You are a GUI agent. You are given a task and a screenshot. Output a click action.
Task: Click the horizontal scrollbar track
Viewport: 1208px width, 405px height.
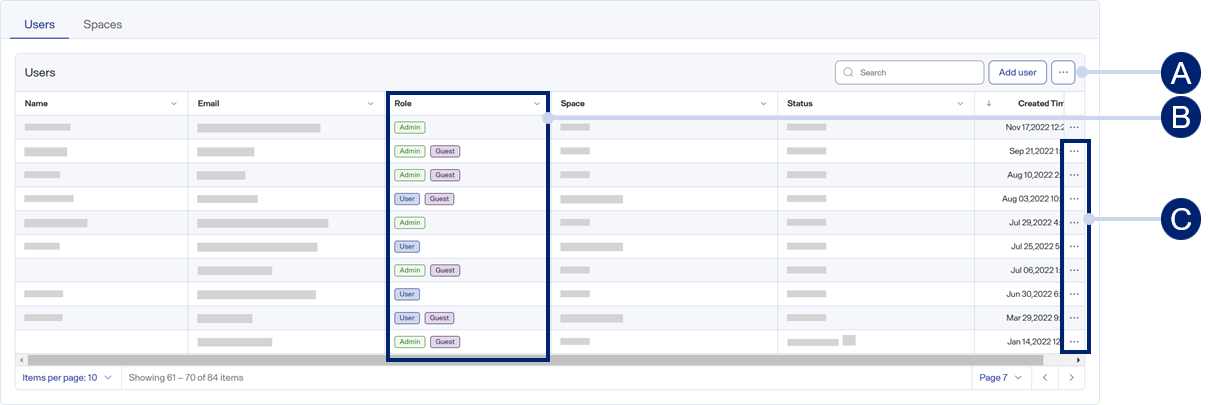550,359
